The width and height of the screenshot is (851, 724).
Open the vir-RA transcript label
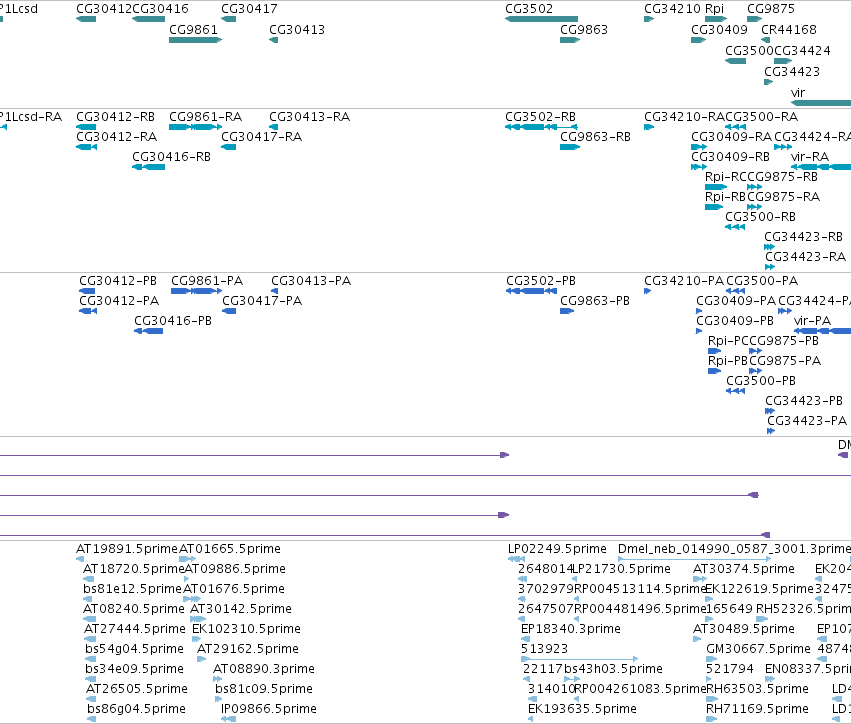(x=810, y=157)
